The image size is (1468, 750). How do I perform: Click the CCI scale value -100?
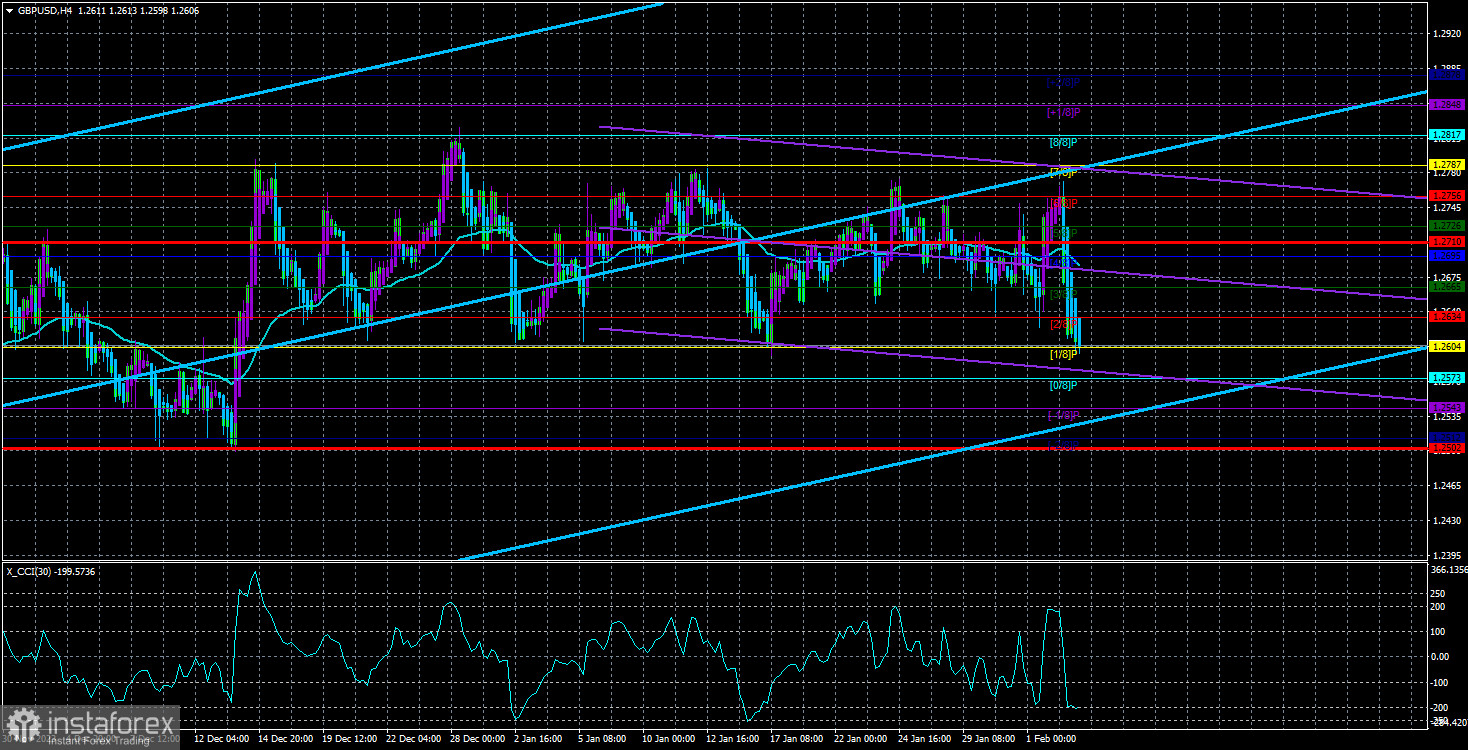click(x=1441, y=682)
